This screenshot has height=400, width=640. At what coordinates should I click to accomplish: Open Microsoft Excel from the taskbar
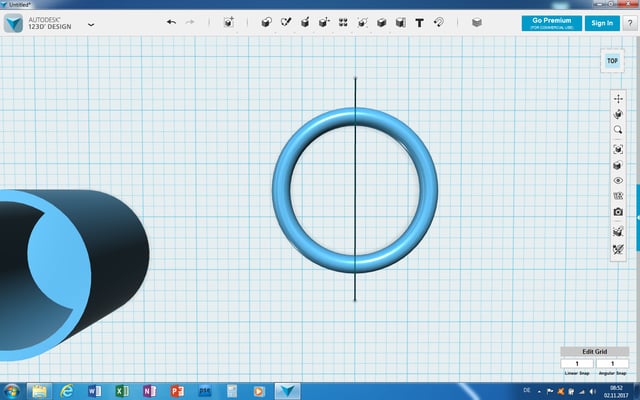122,391
